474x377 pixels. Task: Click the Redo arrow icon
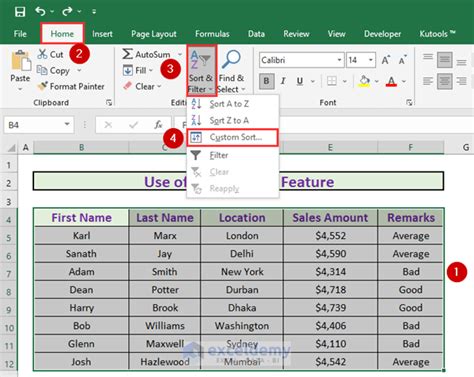(67, 12)
